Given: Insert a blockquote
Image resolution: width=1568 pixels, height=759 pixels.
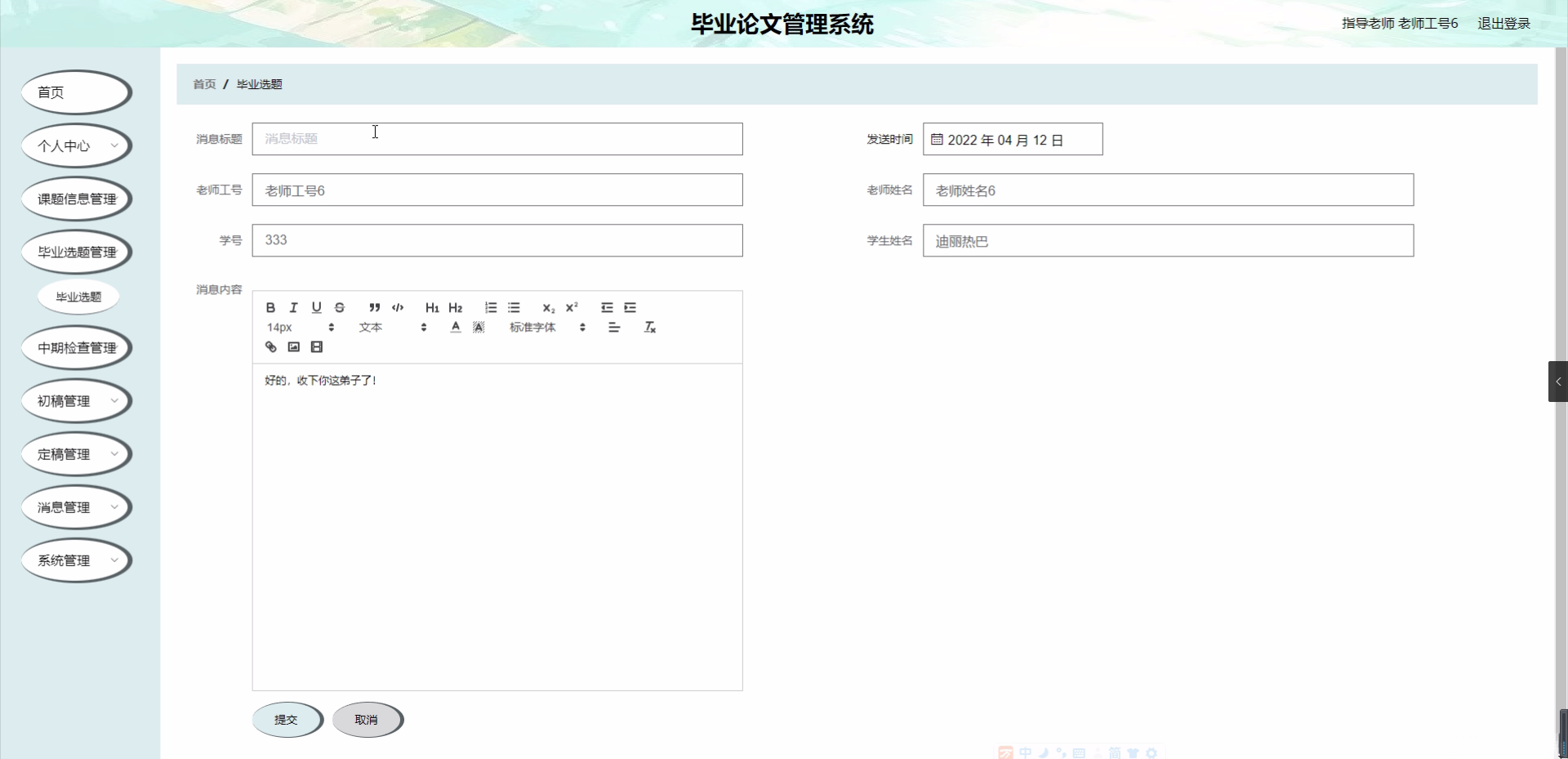Looking at the screenshot, I should point(374,308).
